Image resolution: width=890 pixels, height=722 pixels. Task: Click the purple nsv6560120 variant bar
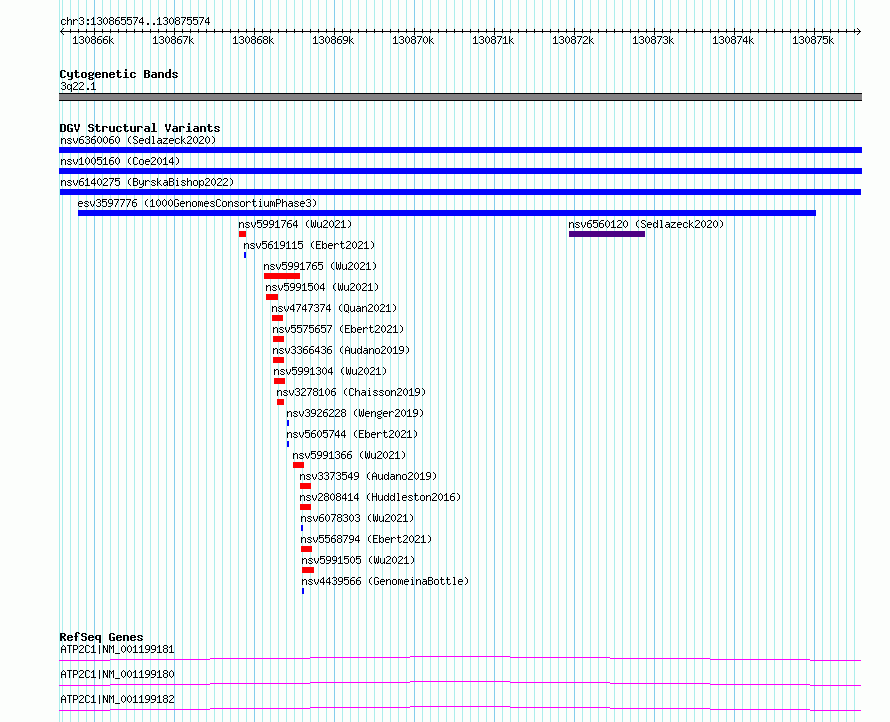[607, 234]
